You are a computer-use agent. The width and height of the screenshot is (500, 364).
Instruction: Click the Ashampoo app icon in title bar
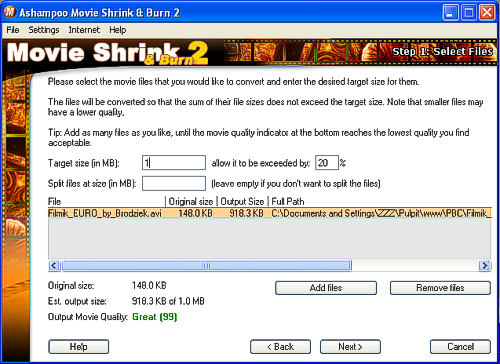click(10, 12)
